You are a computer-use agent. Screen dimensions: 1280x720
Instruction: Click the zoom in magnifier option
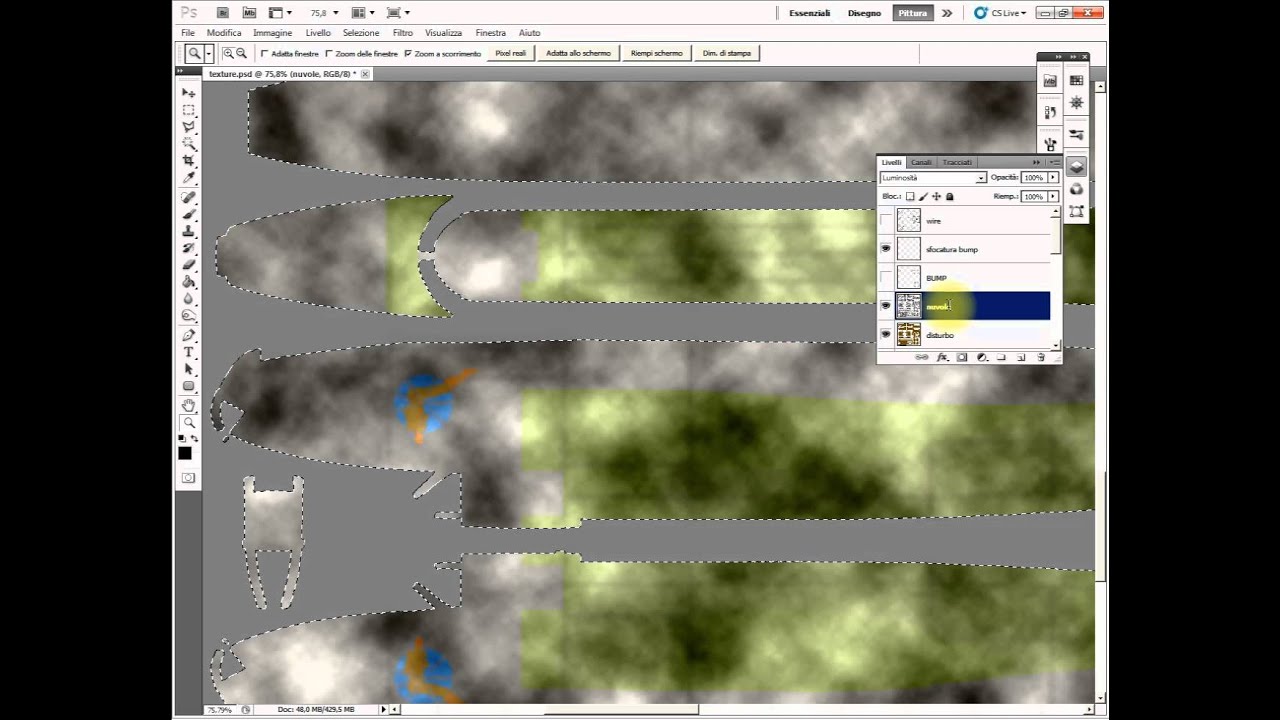pos(229,53)
